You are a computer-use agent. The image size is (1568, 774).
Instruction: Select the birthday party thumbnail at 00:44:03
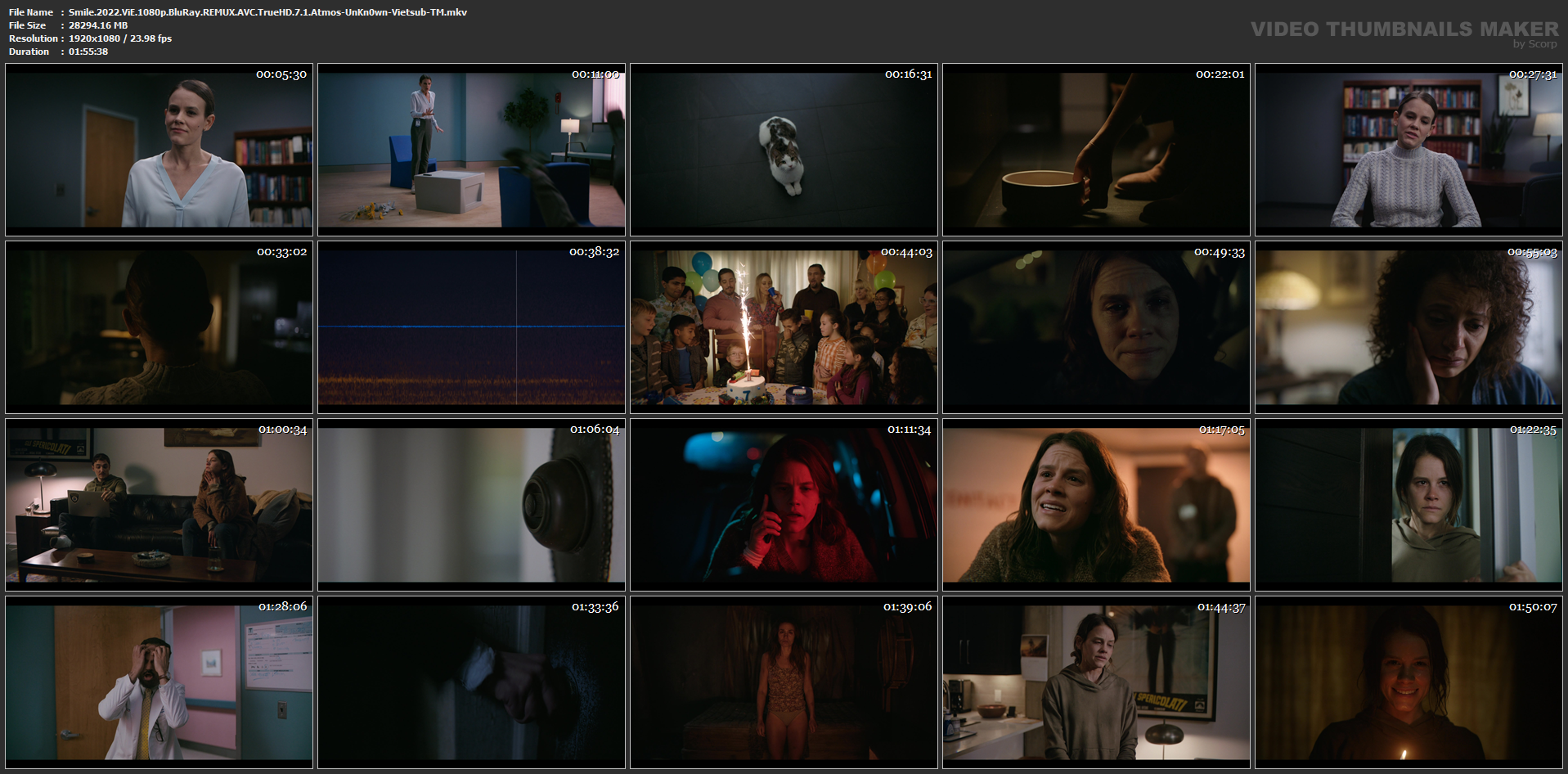tap(784, 327)
